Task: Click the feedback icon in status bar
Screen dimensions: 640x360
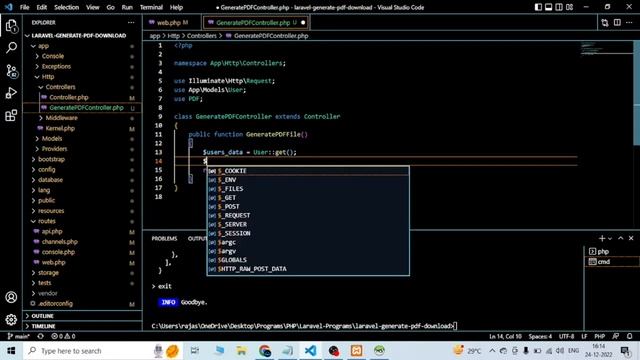Action: click(x=616, y=336)
